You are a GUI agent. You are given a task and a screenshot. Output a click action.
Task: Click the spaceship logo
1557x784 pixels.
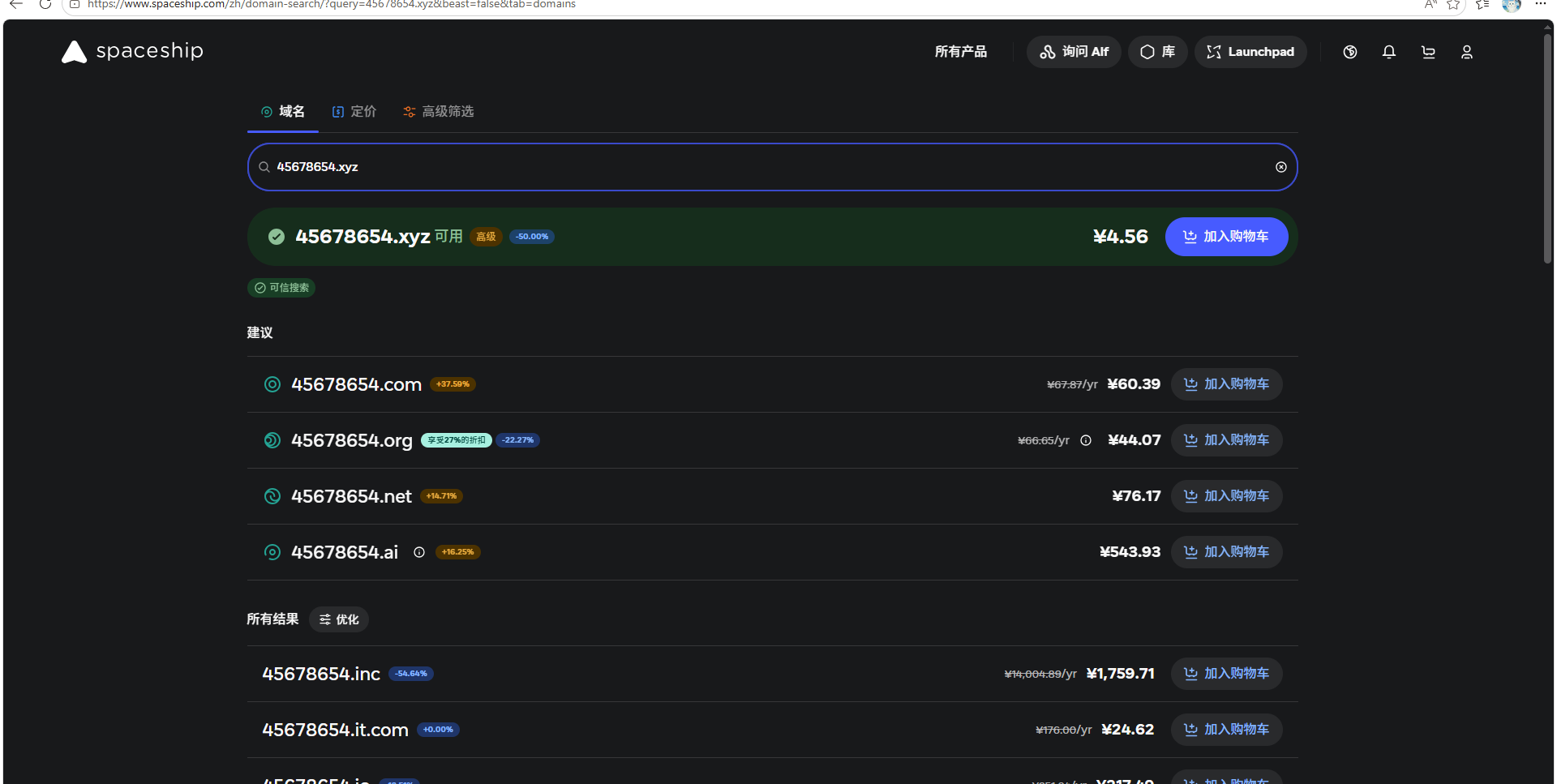[x=132, y=51]
